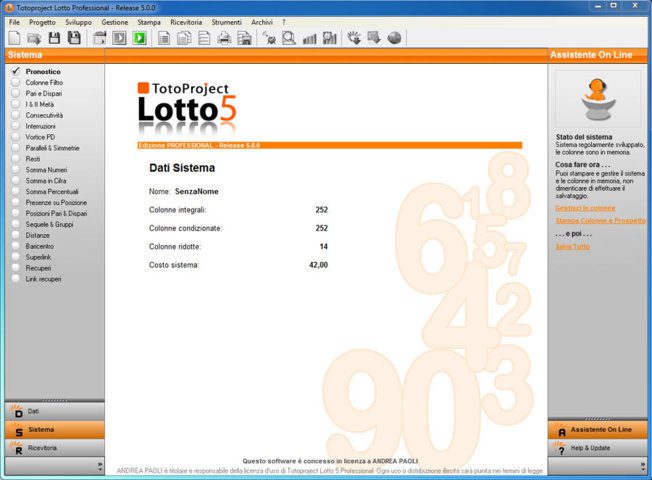The image size is (652, 480).
Task: Open the Somma Numeri filter
Action: pyautogui.click(x=46, y=170)
